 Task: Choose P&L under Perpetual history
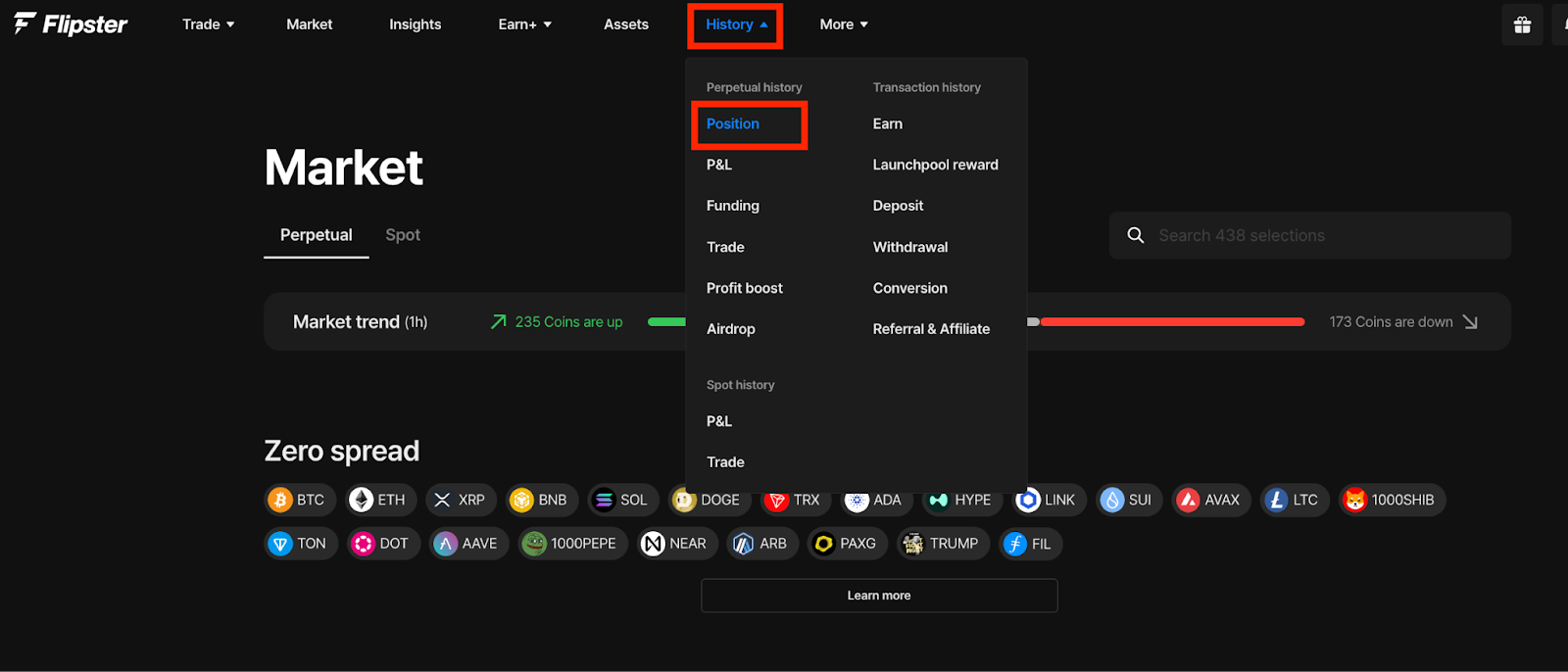719,165
